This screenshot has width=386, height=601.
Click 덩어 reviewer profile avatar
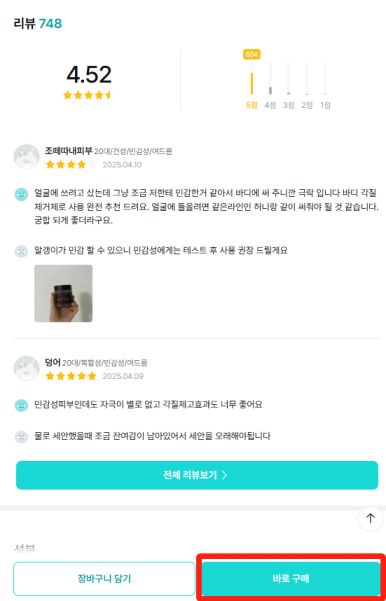pyautogui.click(x=26, y=368)
